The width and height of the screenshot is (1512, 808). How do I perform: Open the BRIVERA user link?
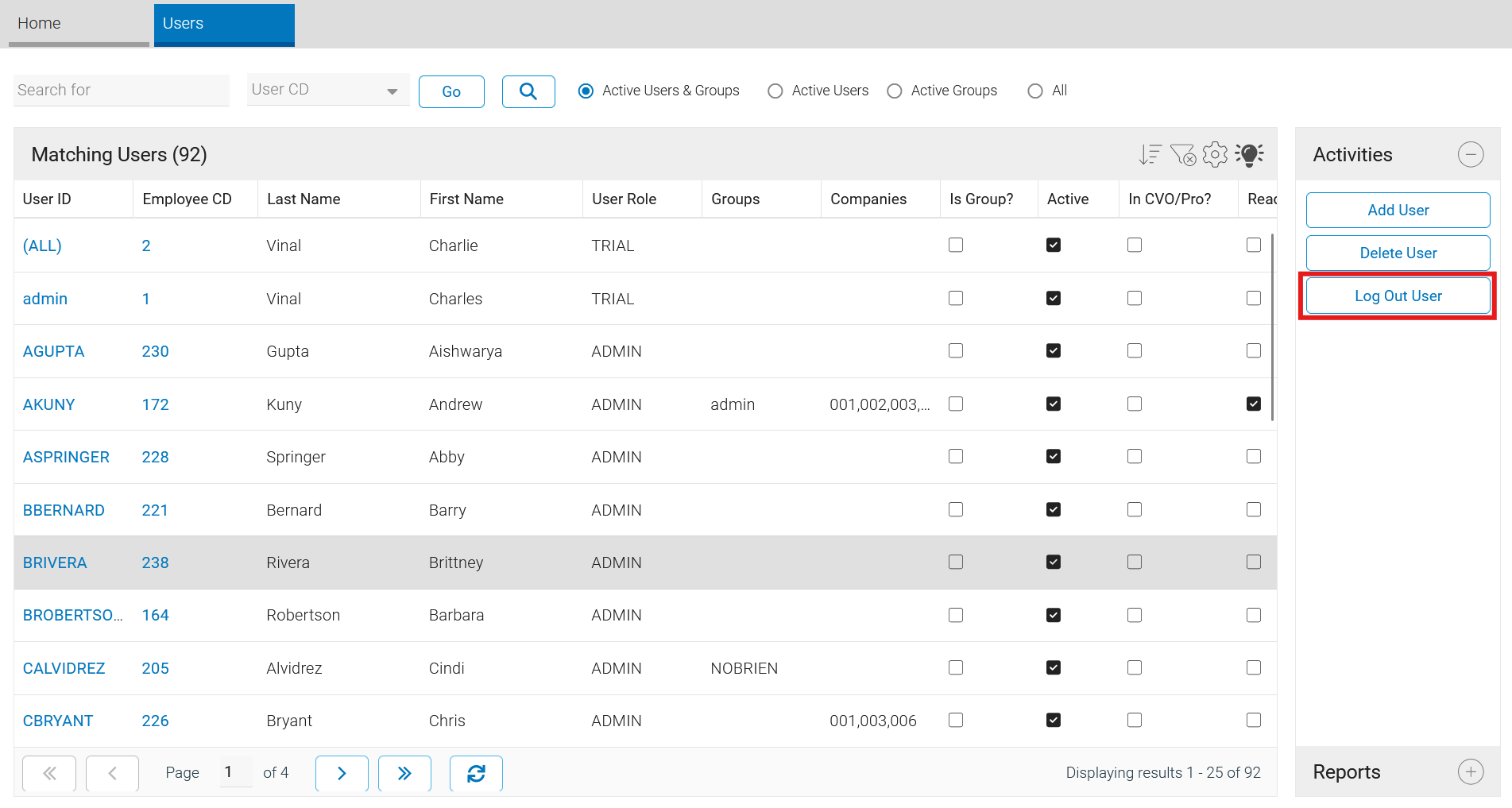[55, 563]
